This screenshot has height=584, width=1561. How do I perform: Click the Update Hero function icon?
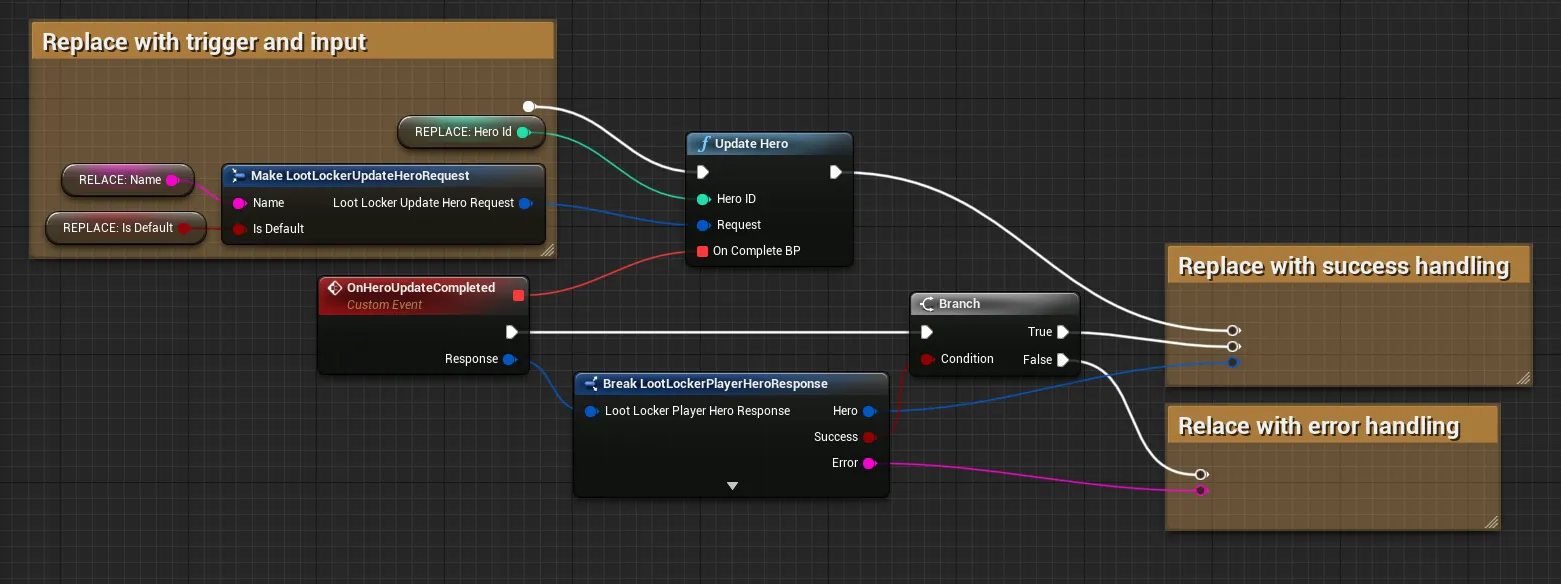coord(702,144)
